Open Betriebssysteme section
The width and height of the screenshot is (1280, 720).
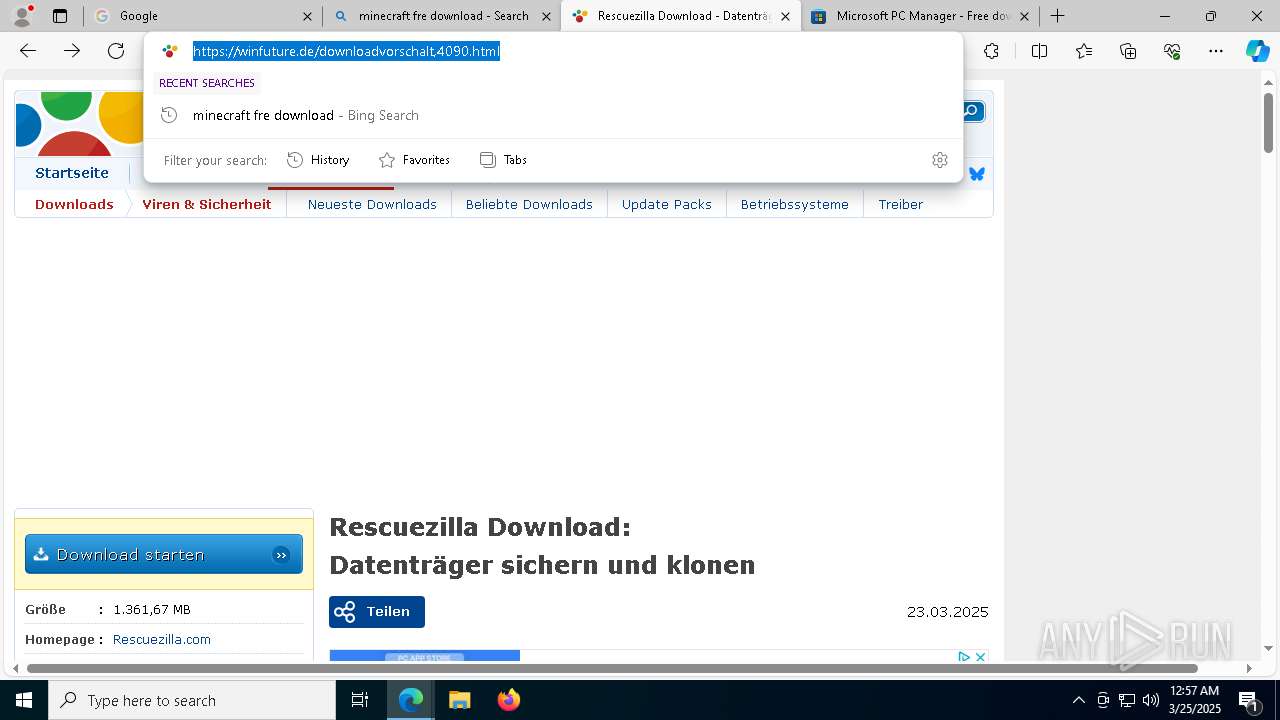point(795,204)
